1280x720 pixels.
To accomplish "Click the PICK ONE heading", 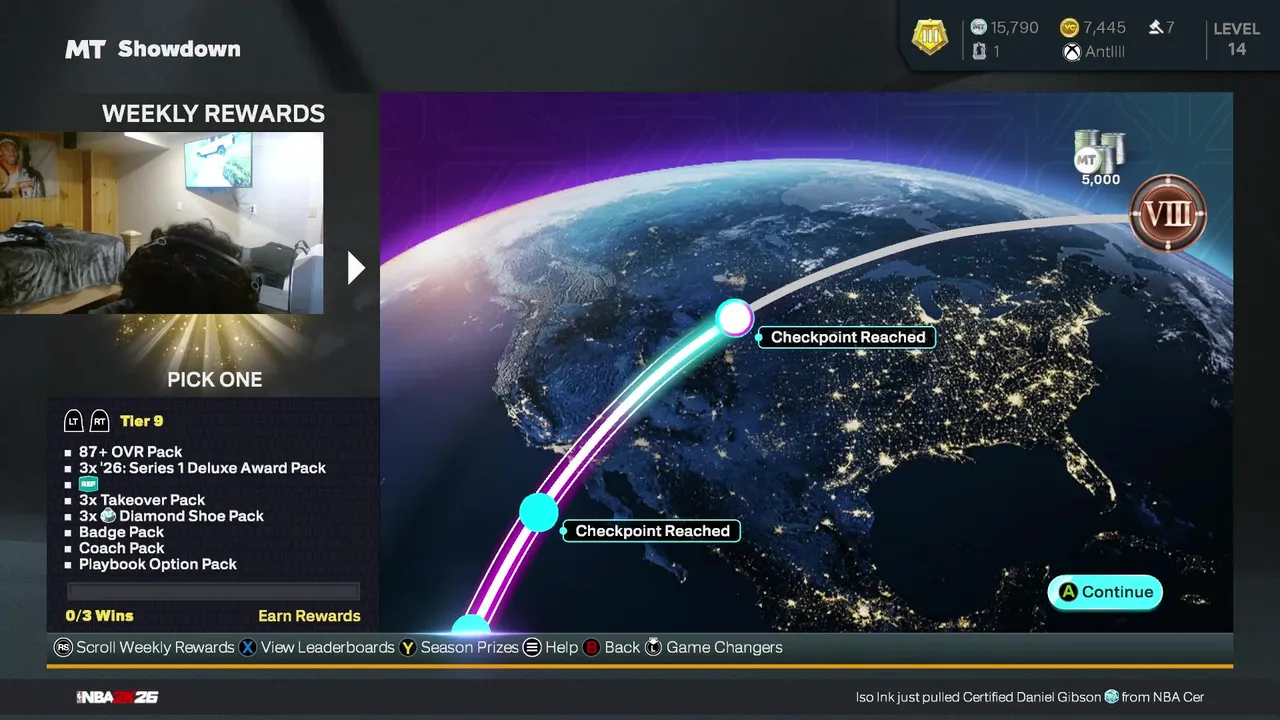I will tap(215, 380).
